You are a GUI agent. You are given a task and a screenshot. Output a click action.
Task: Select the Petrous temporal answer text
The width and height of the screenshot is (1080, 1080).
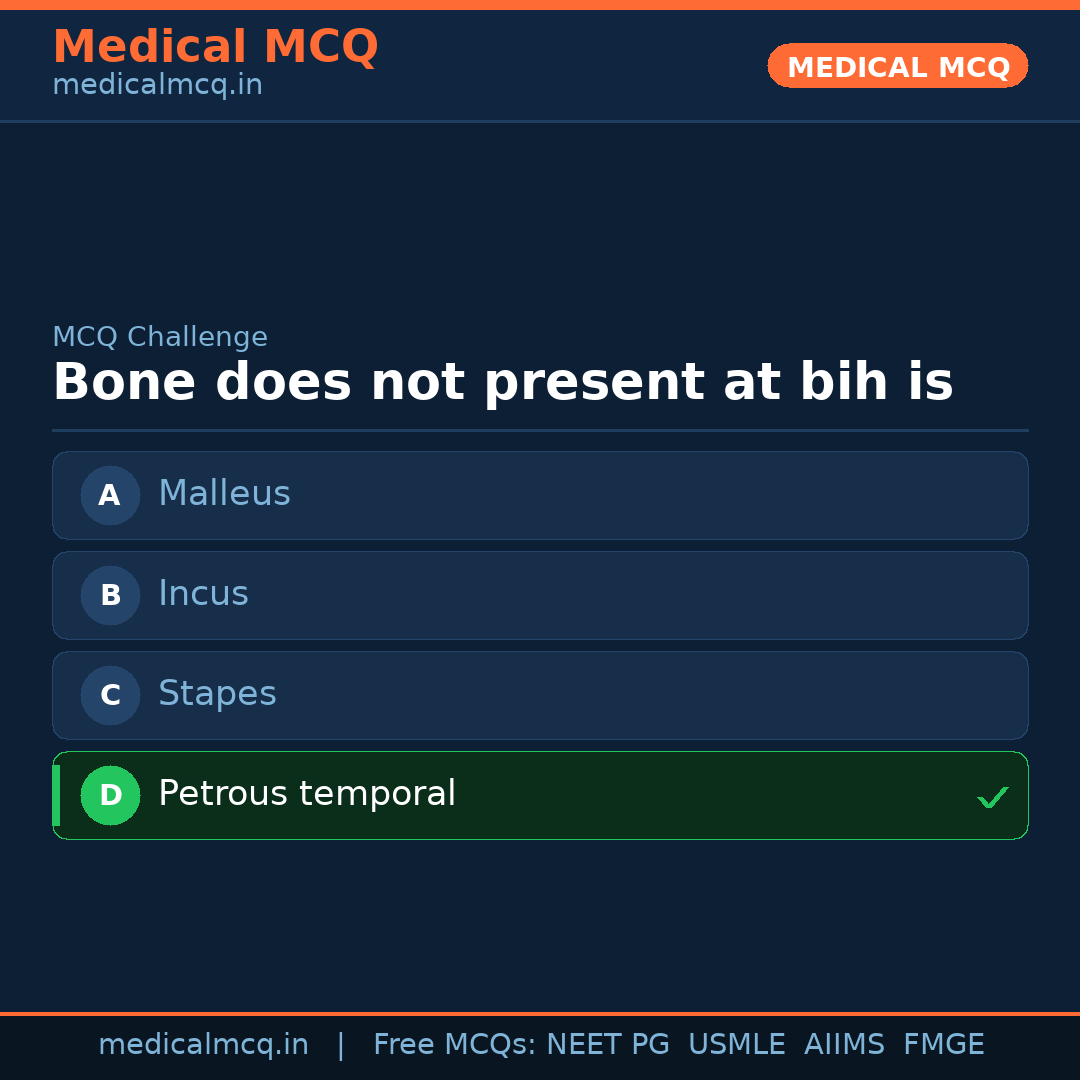[307, 794]
